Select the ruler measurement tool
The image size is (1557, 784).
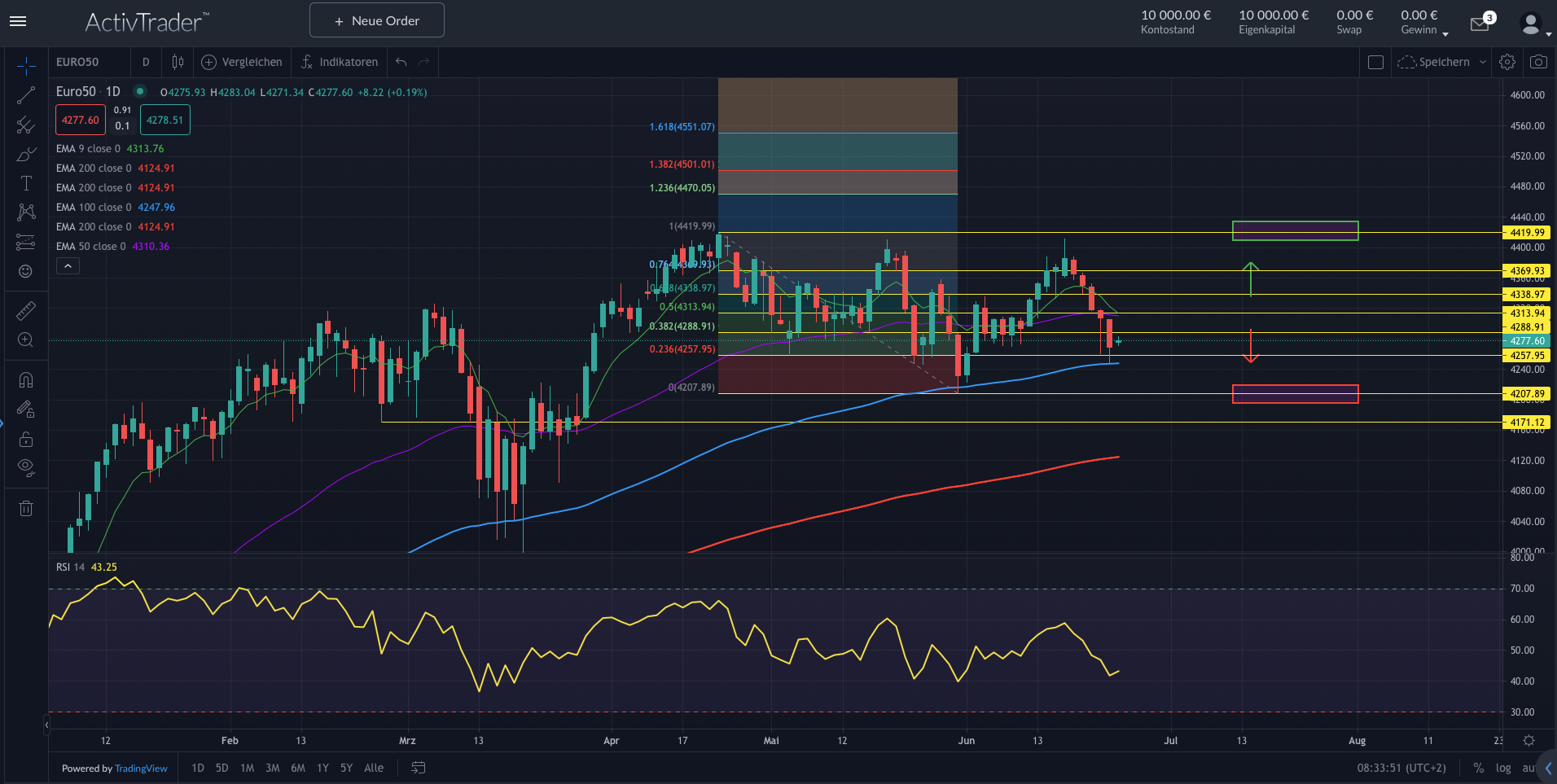pos(25,310)
